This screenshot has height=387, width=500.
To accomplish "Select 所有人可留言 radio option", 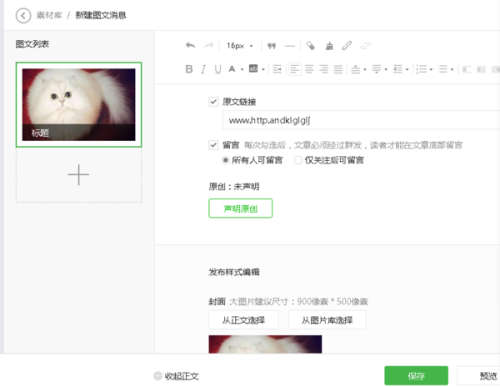I will [x=225, y=160].
